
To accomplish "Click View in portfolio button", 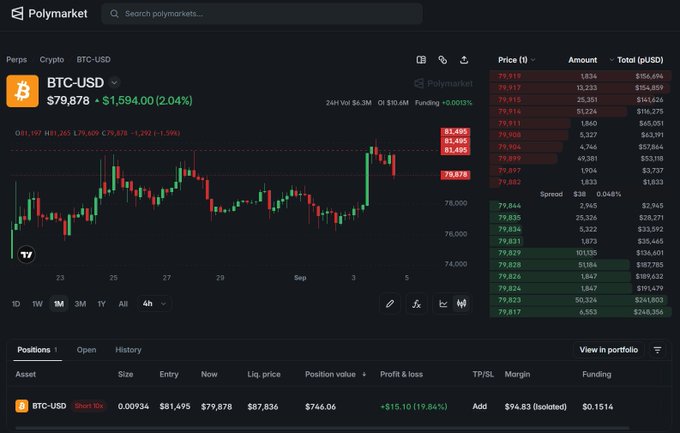I will tap(608, 350).
